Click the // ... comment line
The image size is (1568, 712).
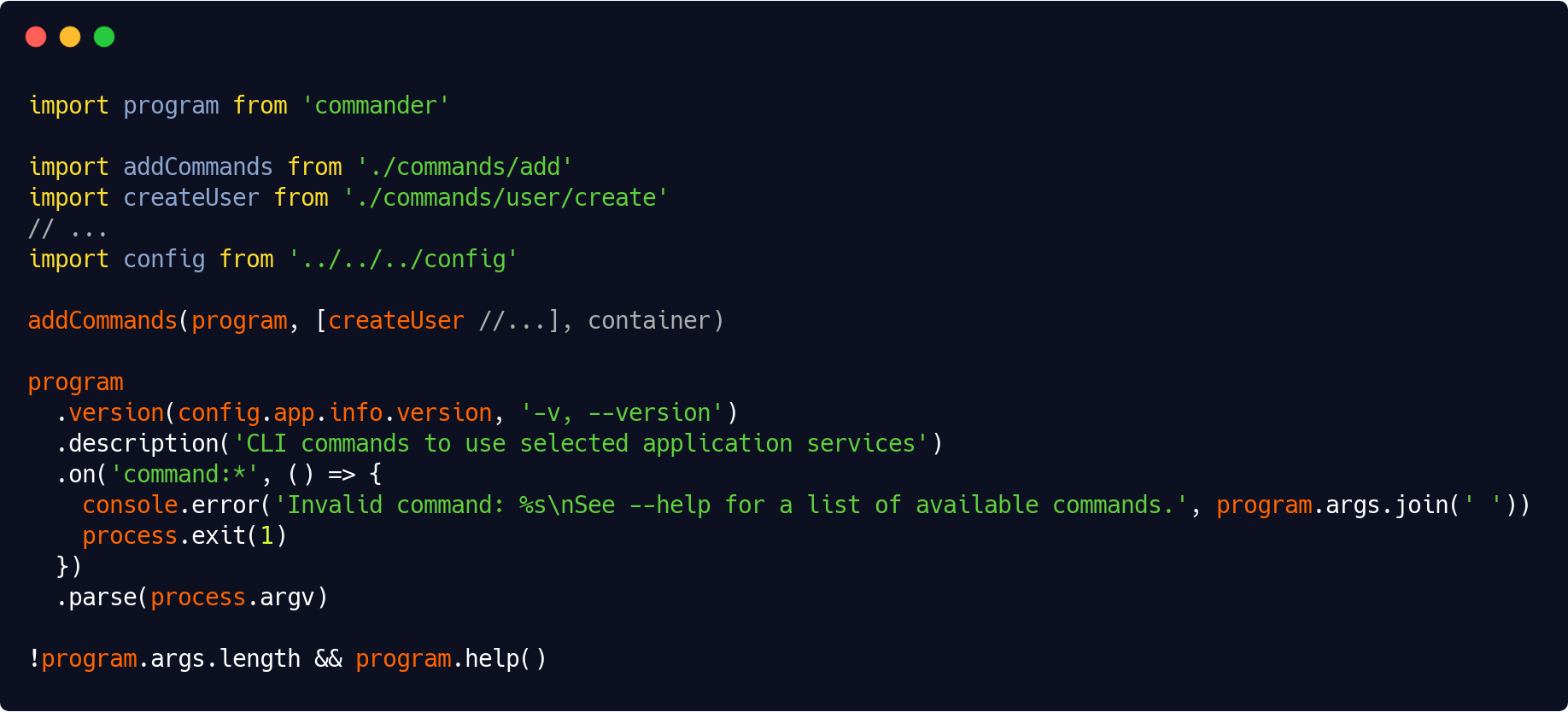pyautogui.click(x=68, y=228)
